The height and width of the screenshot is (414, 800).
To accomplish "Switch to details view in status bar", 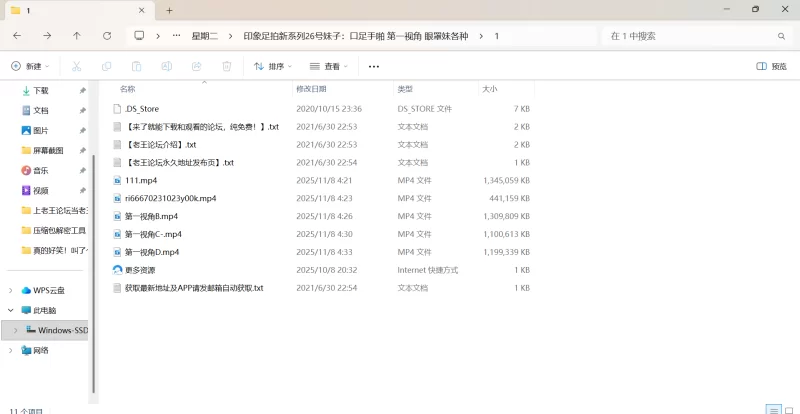I will (x=772, y=410).
